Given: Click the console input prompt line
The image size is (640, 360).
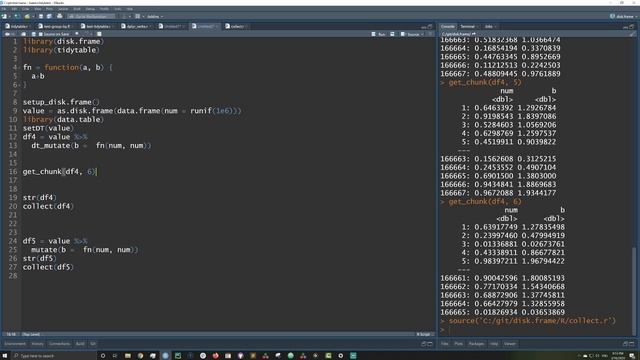Looking at the screenshot, I should tap(536, 329).
